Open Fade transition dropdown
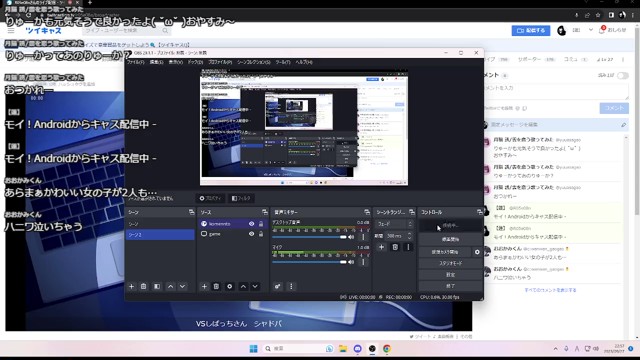The width and height of the screenshot is (640, 360). pyautogui.click(x=394, y=224)
